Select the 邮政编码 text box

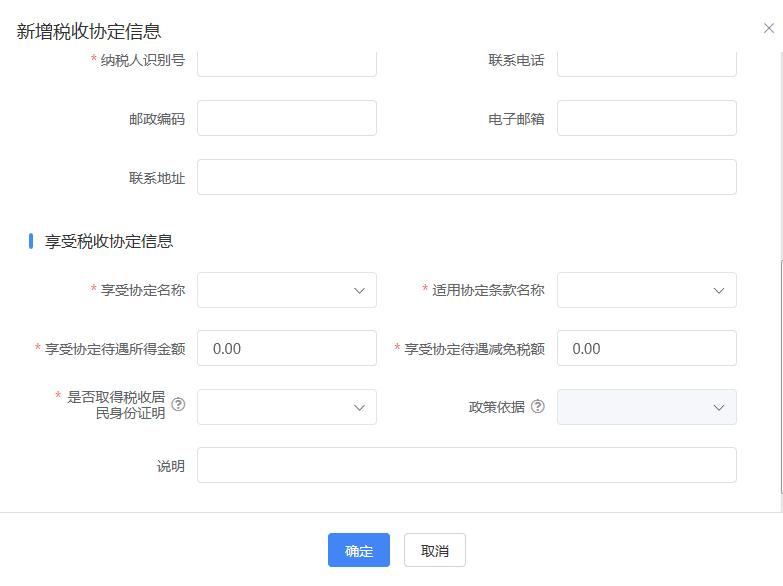pos(286,118)
